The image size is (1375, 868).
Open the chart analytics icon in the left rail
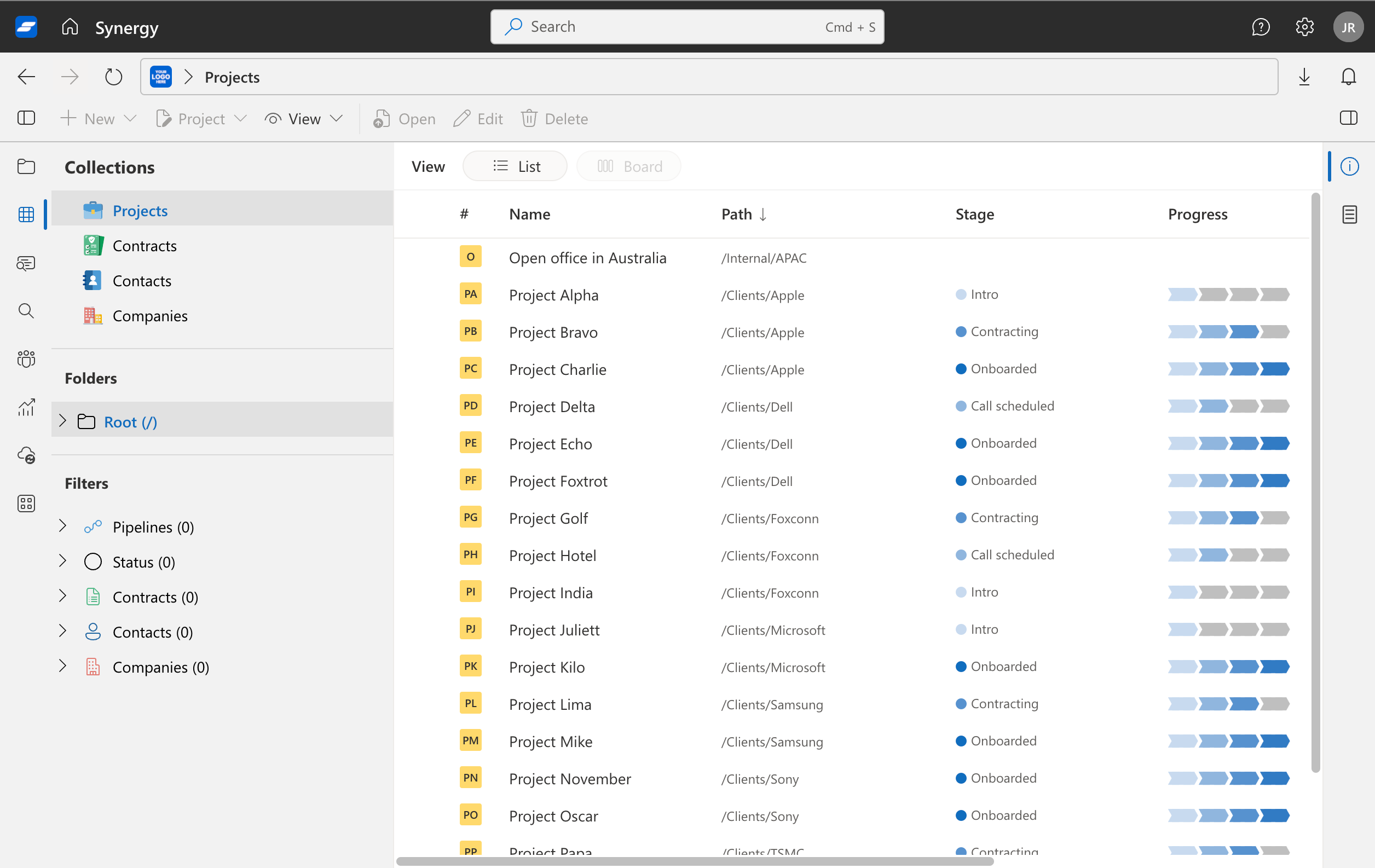point(26,407)
